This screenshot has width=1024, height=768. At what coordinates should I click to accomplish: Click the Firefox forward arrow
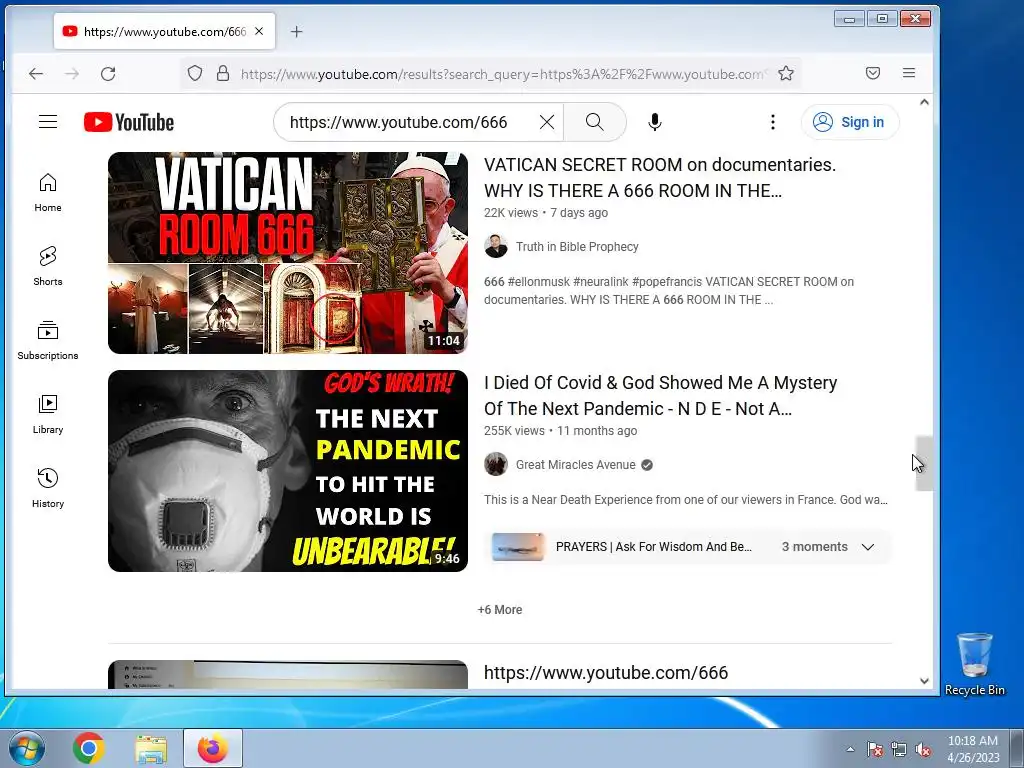click(72, 74)
